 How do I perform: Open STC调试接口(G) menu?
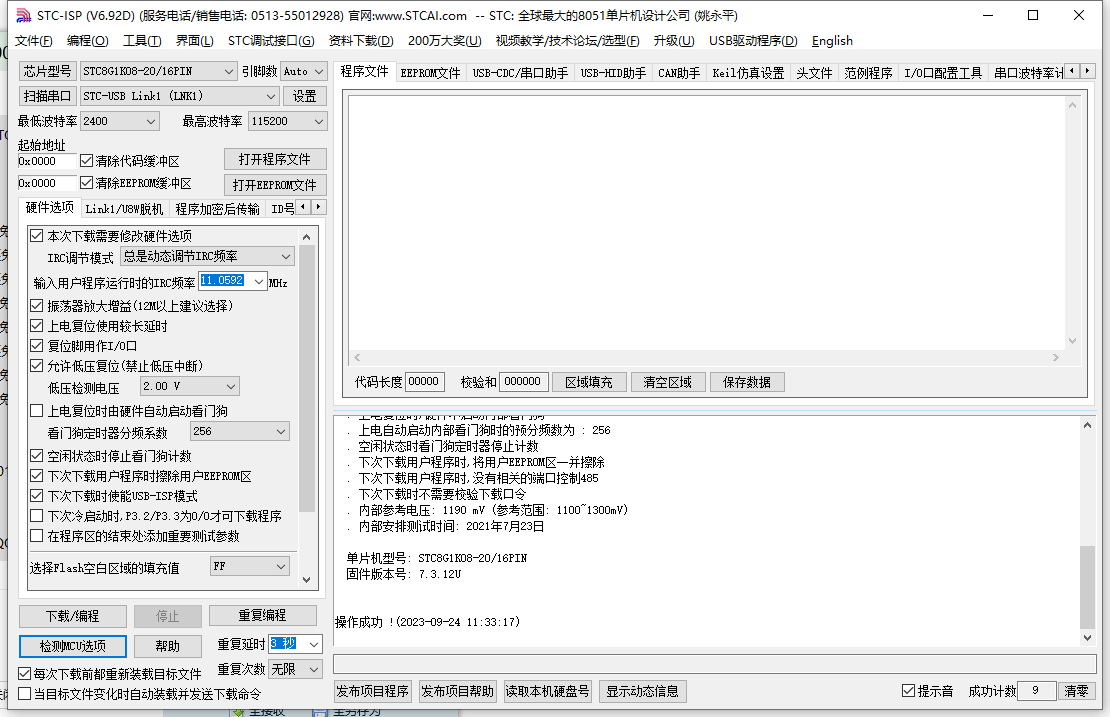point(271,41)
